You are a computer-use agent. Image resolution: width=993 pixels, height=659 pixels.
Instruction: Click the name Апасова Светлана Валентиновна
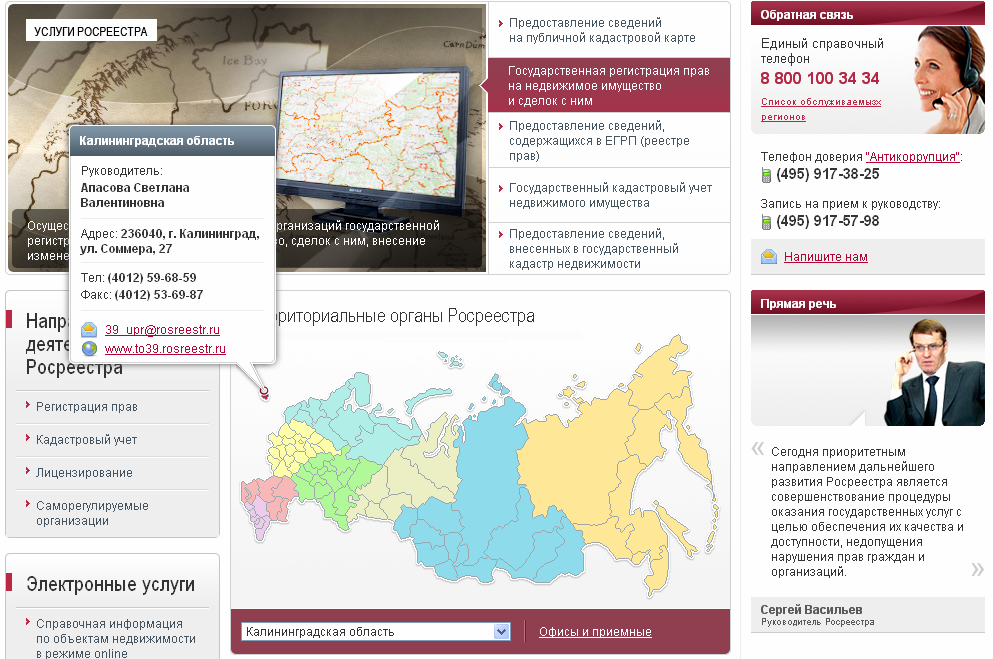135,195
